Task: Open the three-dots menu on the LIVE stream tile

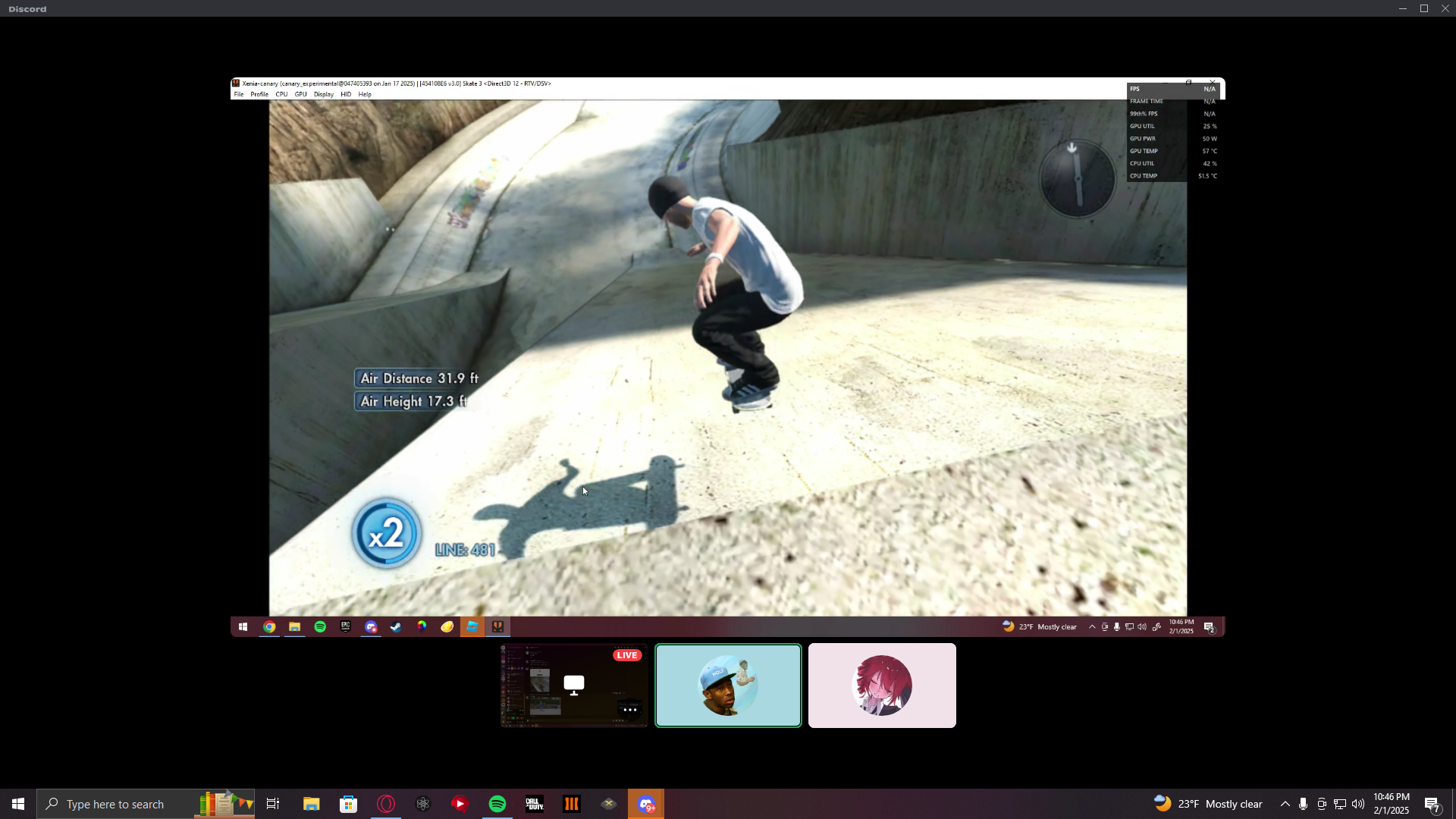Action: (x=629, y=710)
